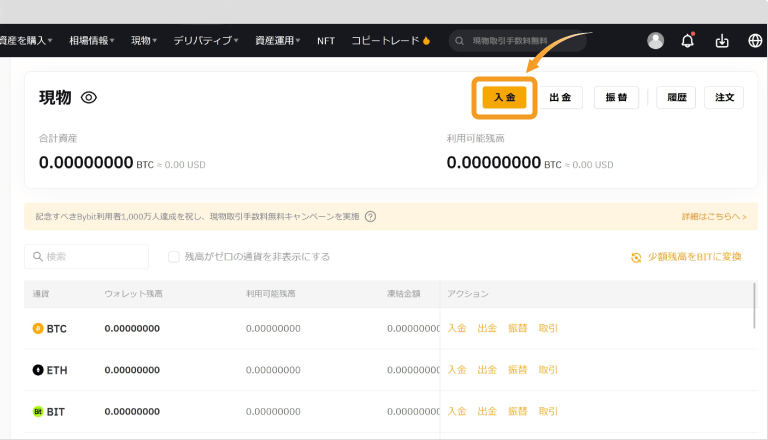This screenshot has height=440, width=768.
Task: Click 出金 in the ETH row
Action: coord(487,370)
